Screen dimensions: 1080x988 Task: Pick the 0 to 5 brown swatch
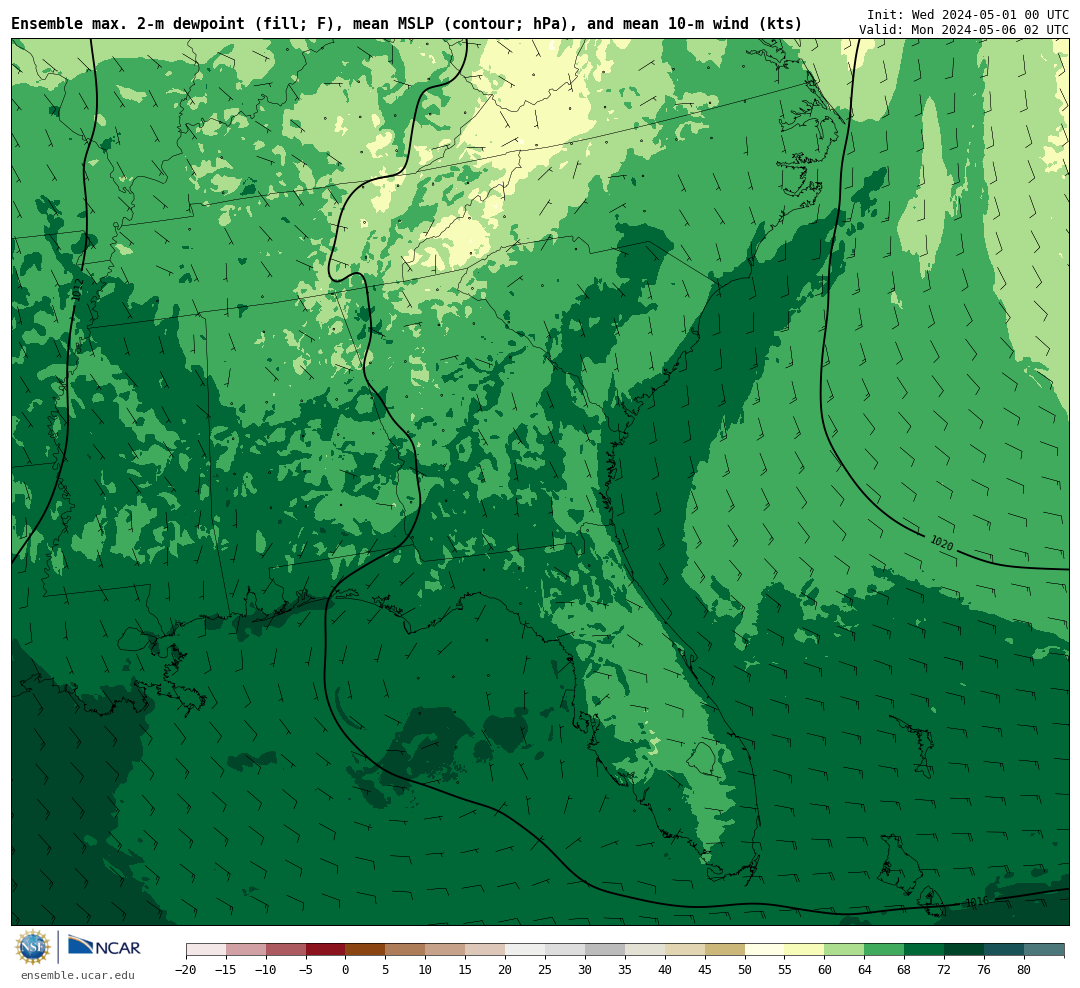pos(366,950)
